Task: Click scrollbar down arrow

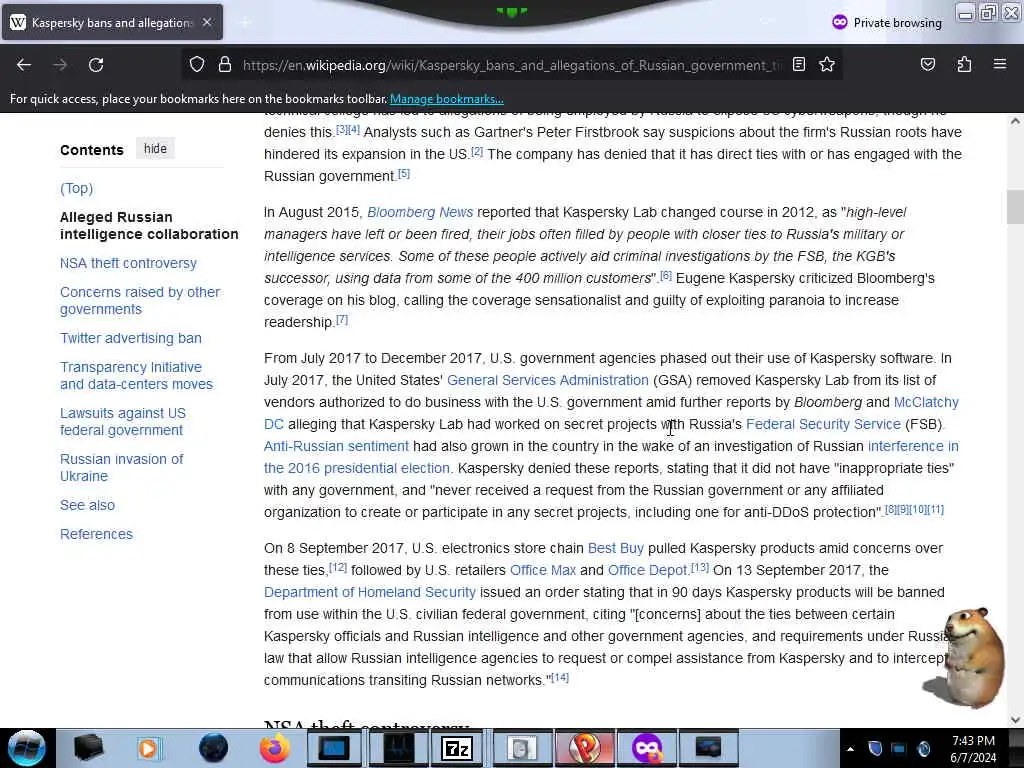Action: [1015, 720]
